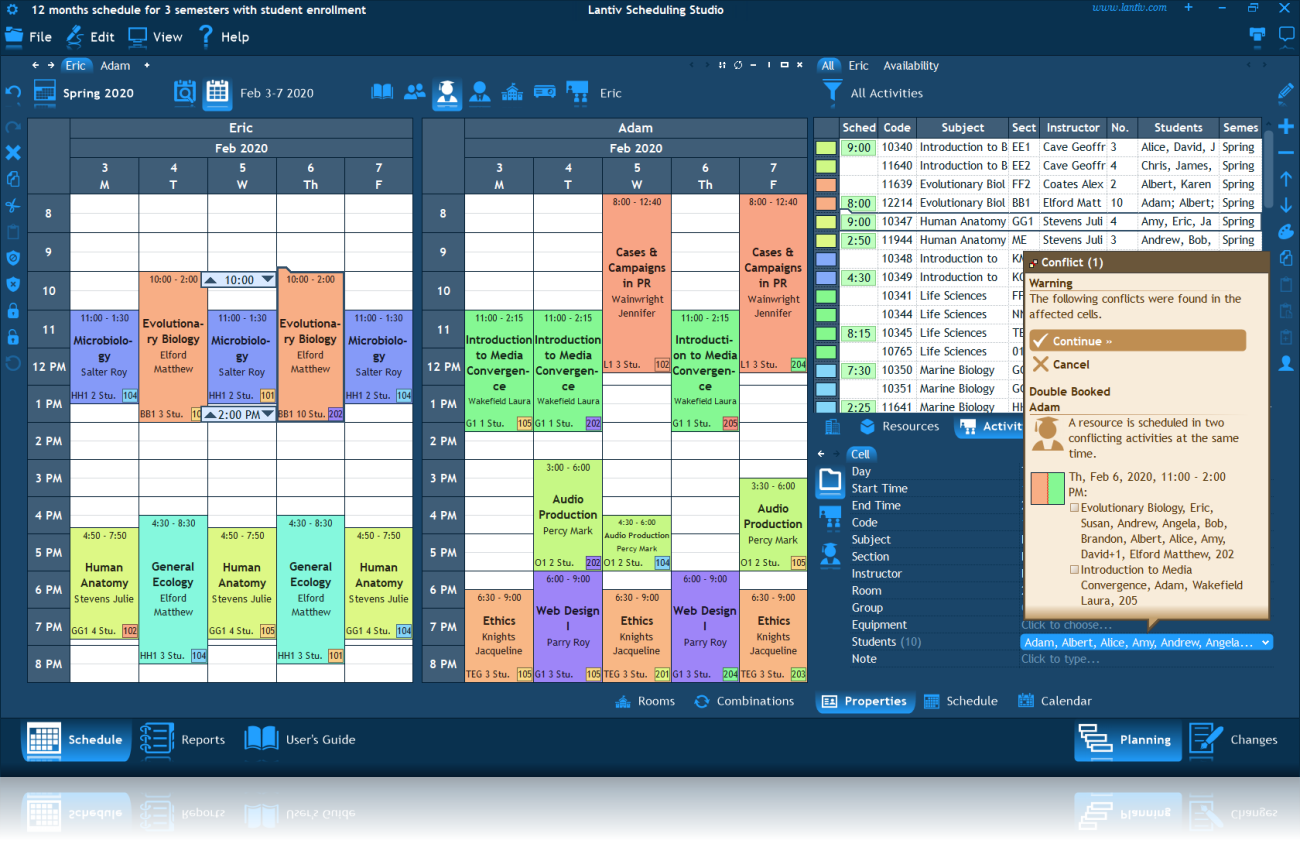Click the Note field to type
This screenshot has width=1300, height=841.
tap(1147, 659)
